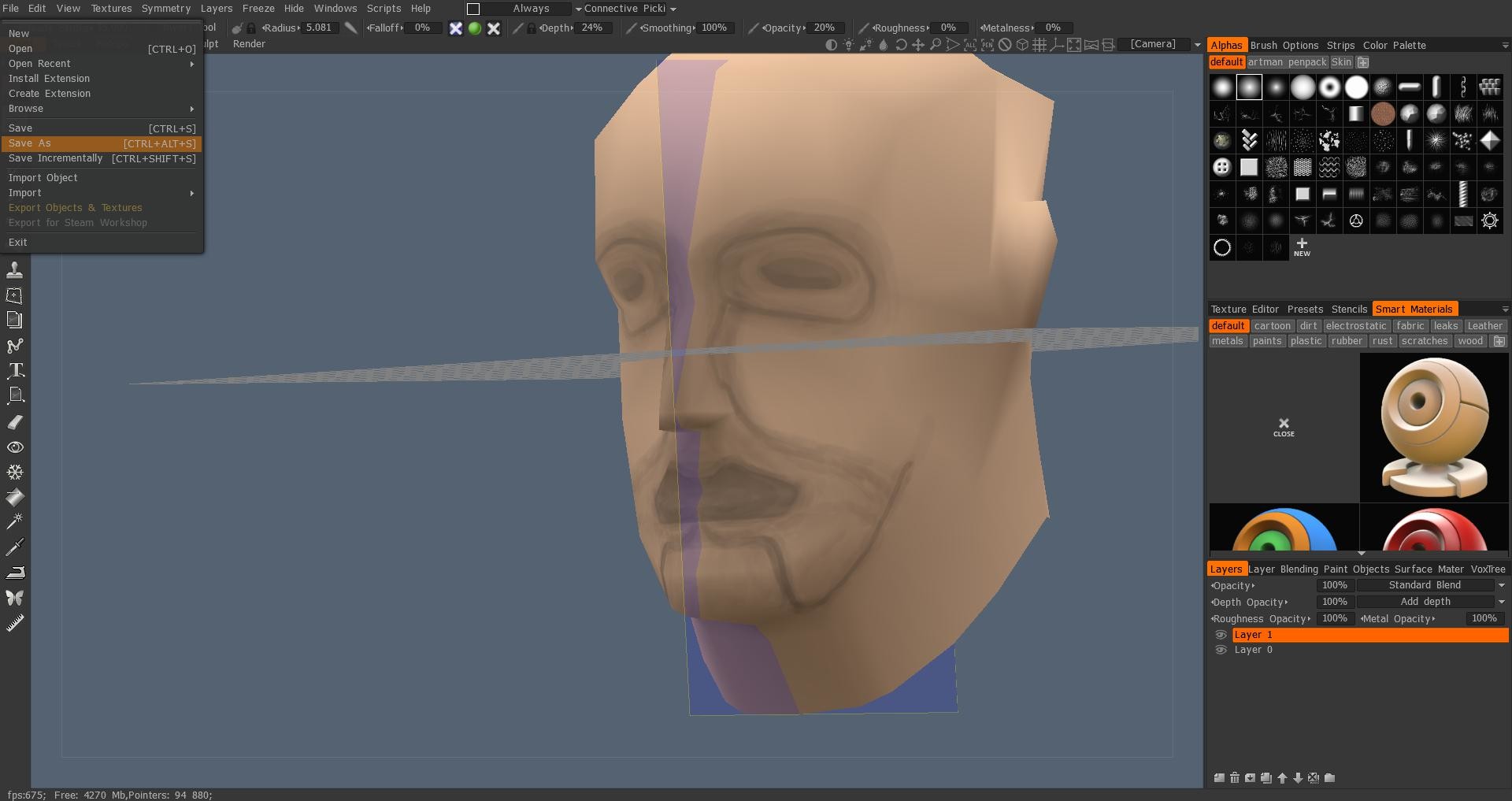
Task: Click the Add New Layer icon
Action: [x=1220, y=778]
